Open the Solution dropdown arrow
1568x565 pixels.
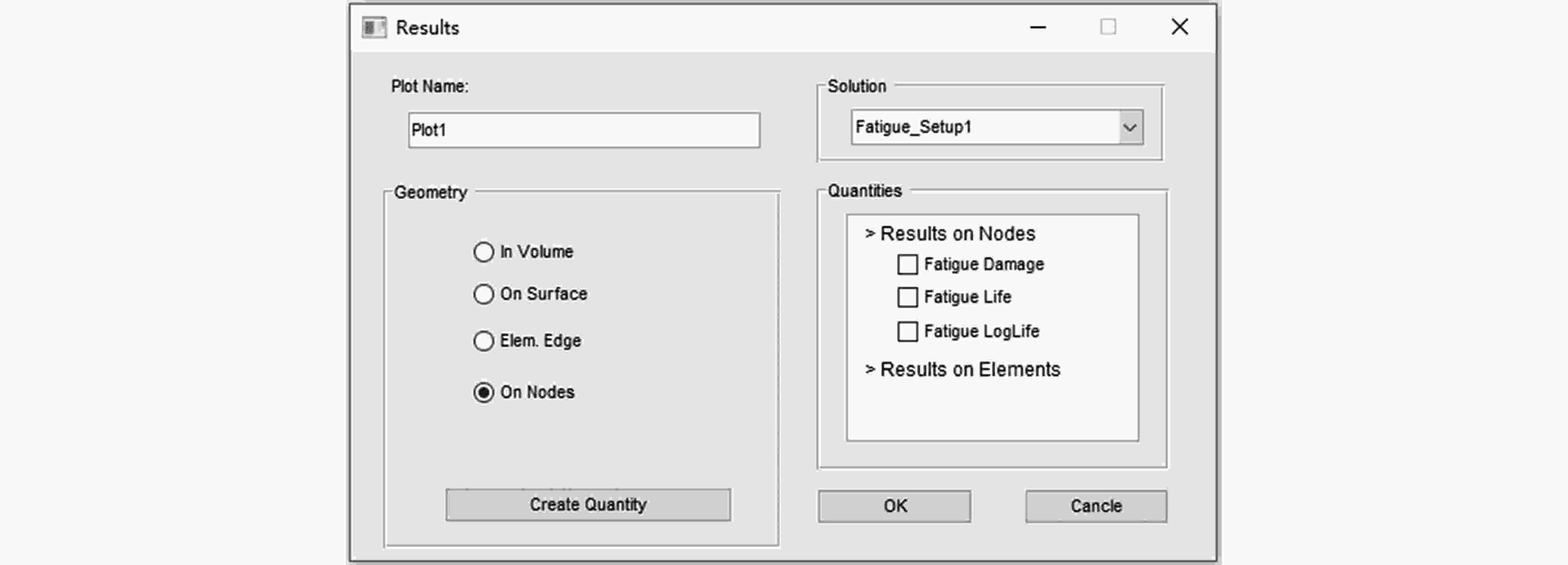point(1130,128)
